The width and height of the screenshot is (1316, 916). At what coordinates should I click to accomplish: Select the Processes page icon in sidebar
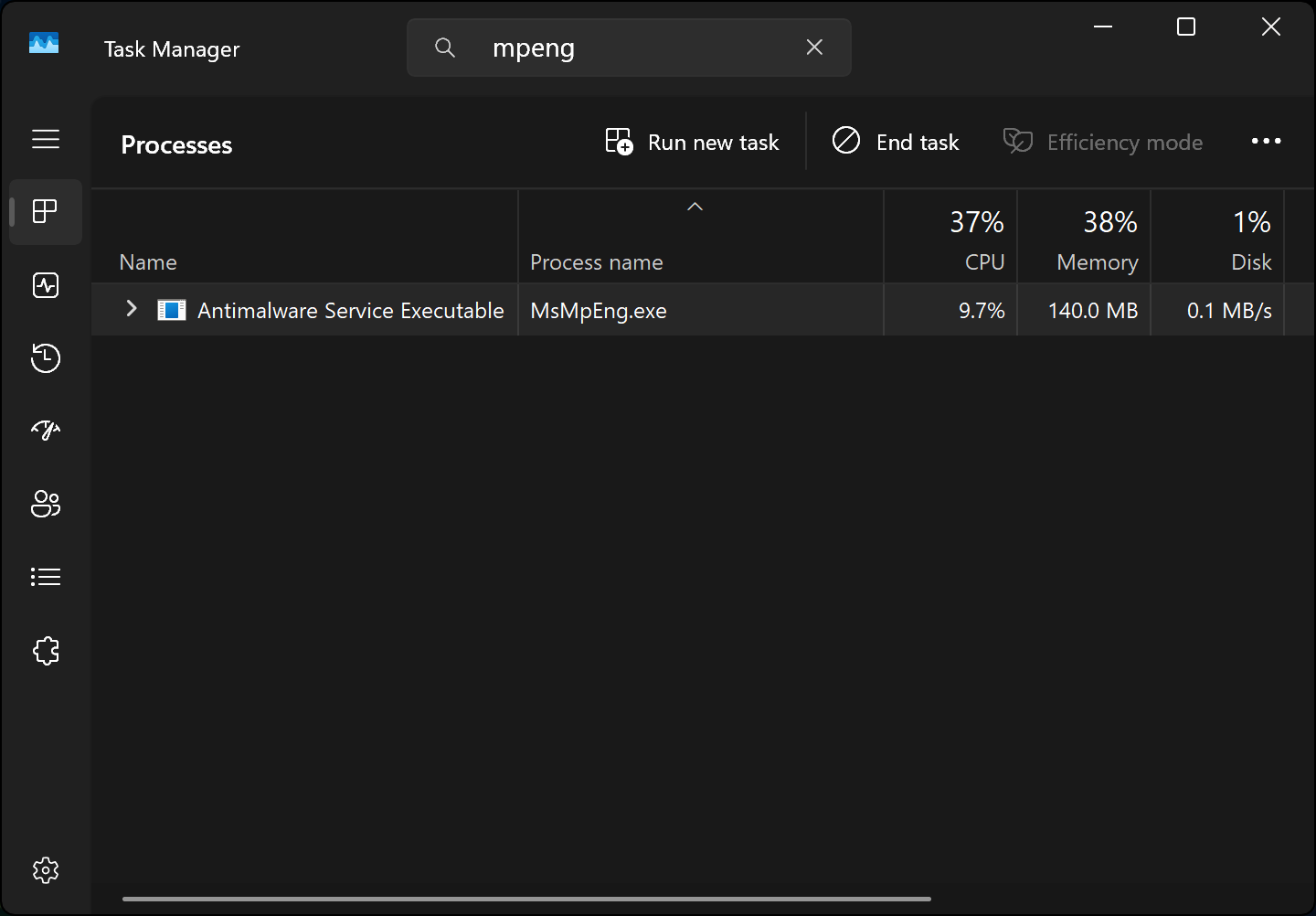tap(46, 212)
